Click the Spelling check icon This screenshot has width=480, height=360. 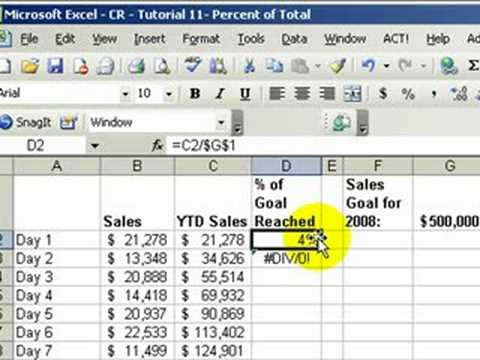tap(193, 65)
